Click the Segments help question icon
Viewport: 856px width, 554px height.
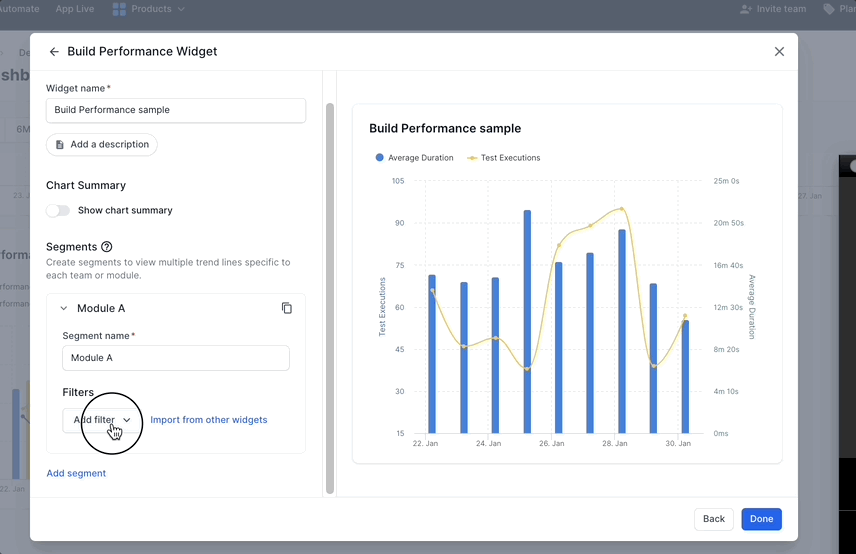(x=107, y=247)
